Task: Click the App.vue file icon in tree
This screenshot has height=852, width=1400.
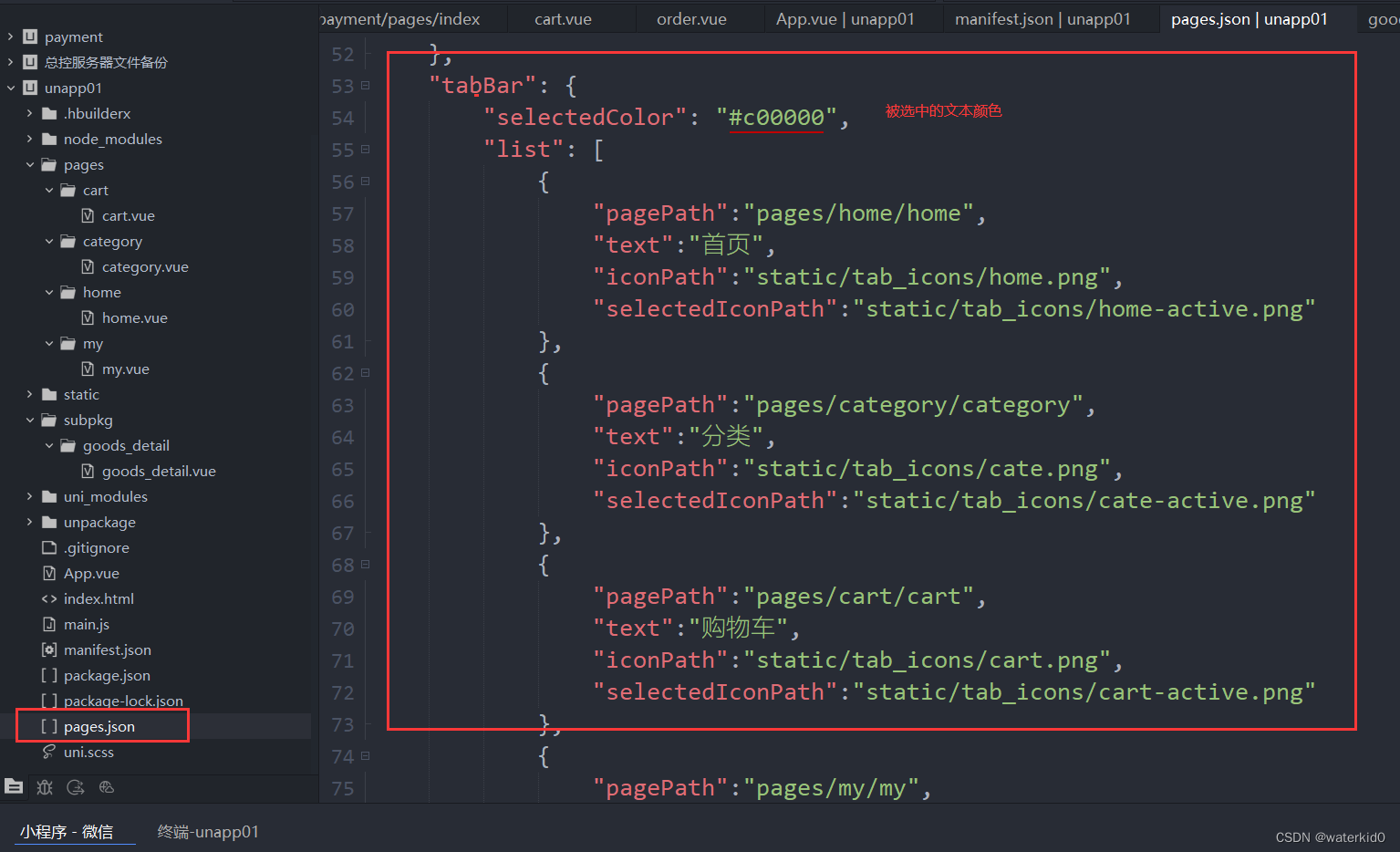Action: (x=49, y=573)
